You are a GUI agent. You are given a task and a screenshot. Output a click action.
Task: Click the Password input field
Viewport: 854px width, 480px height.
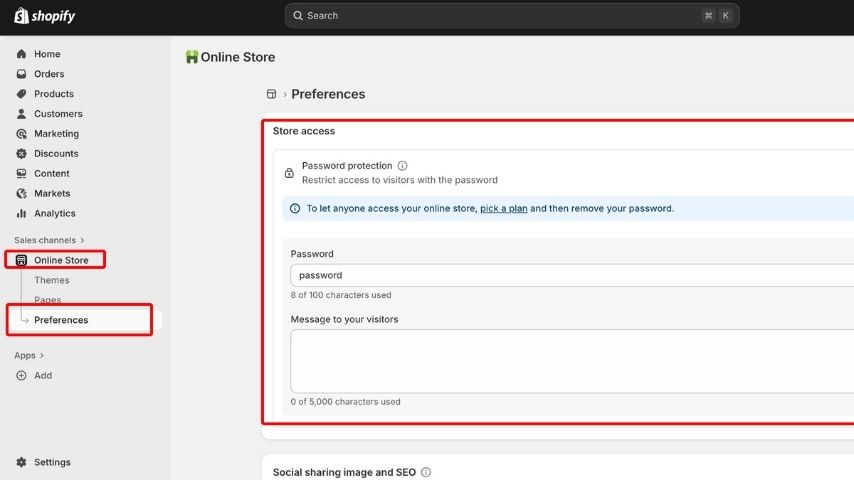(x=572, y=275)
